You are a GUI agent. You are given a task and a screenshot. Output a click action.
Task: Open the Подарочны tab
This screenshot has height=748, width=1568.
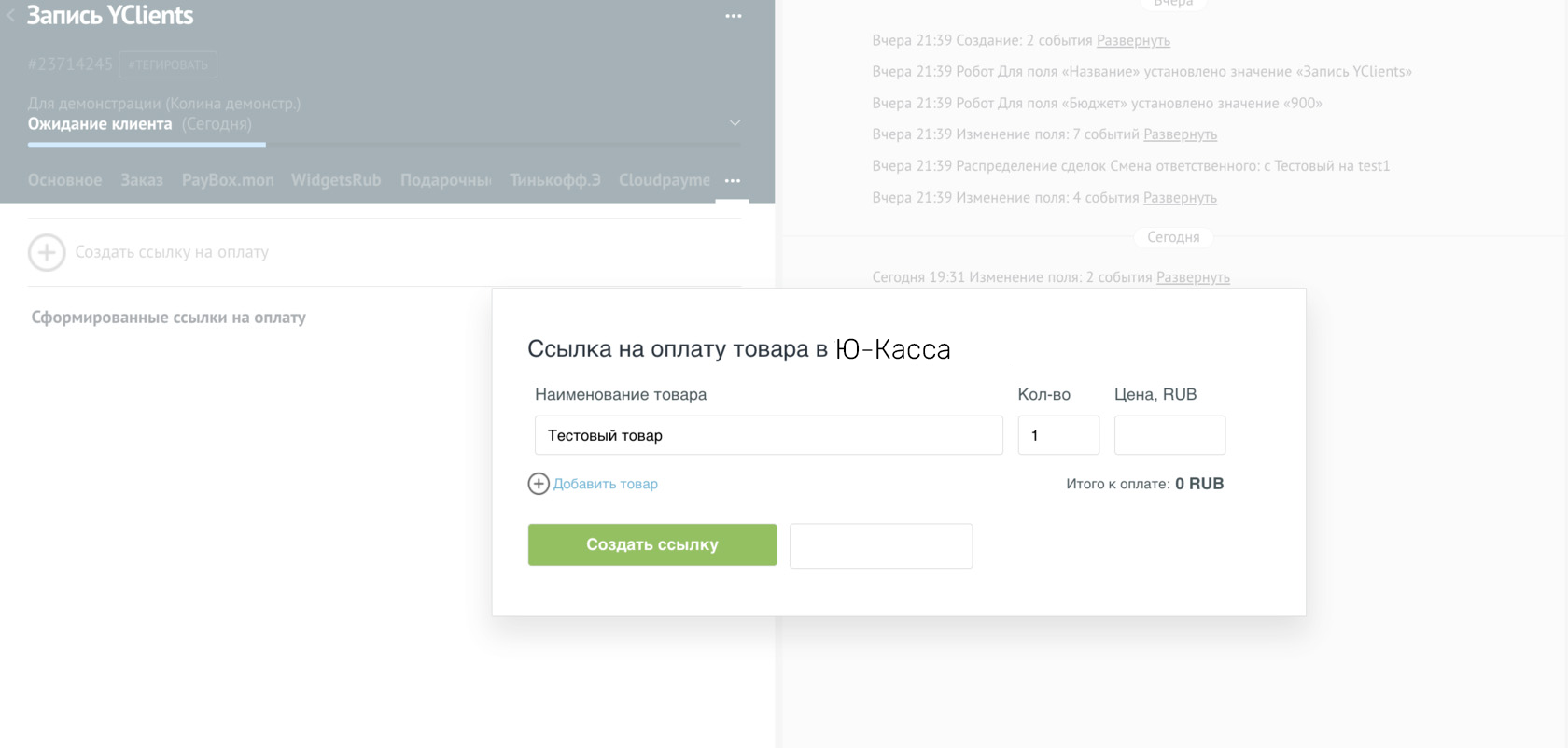point(445,180)
